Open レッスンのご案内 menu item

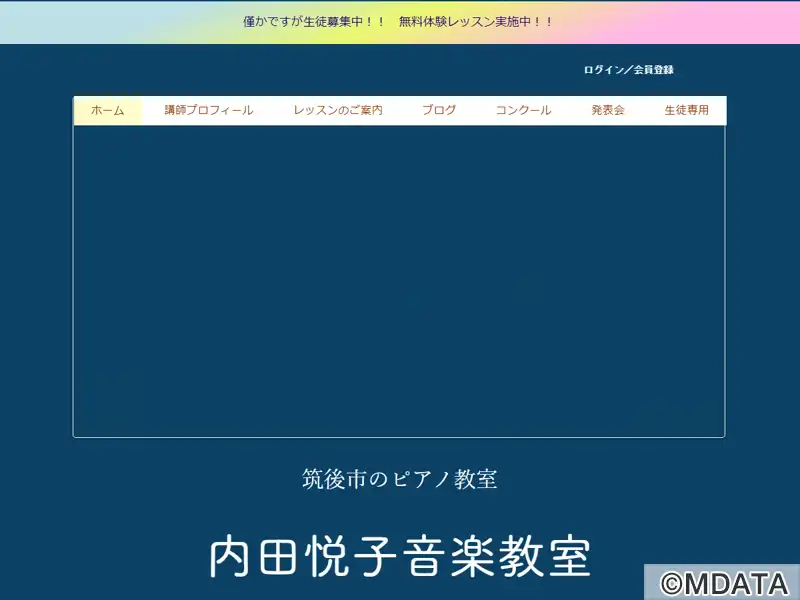tap(338, 110)
